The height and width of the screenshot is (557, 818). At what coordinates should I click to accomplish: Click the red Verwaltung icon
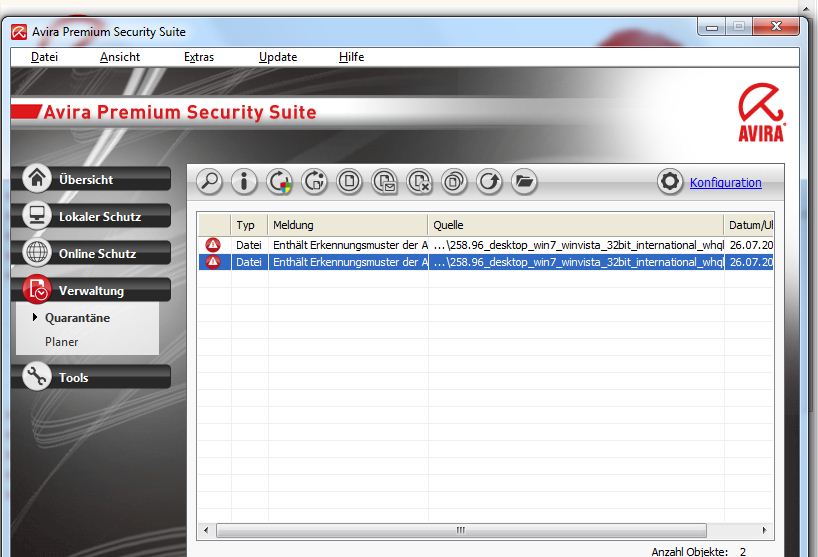(x=37, y=289)
